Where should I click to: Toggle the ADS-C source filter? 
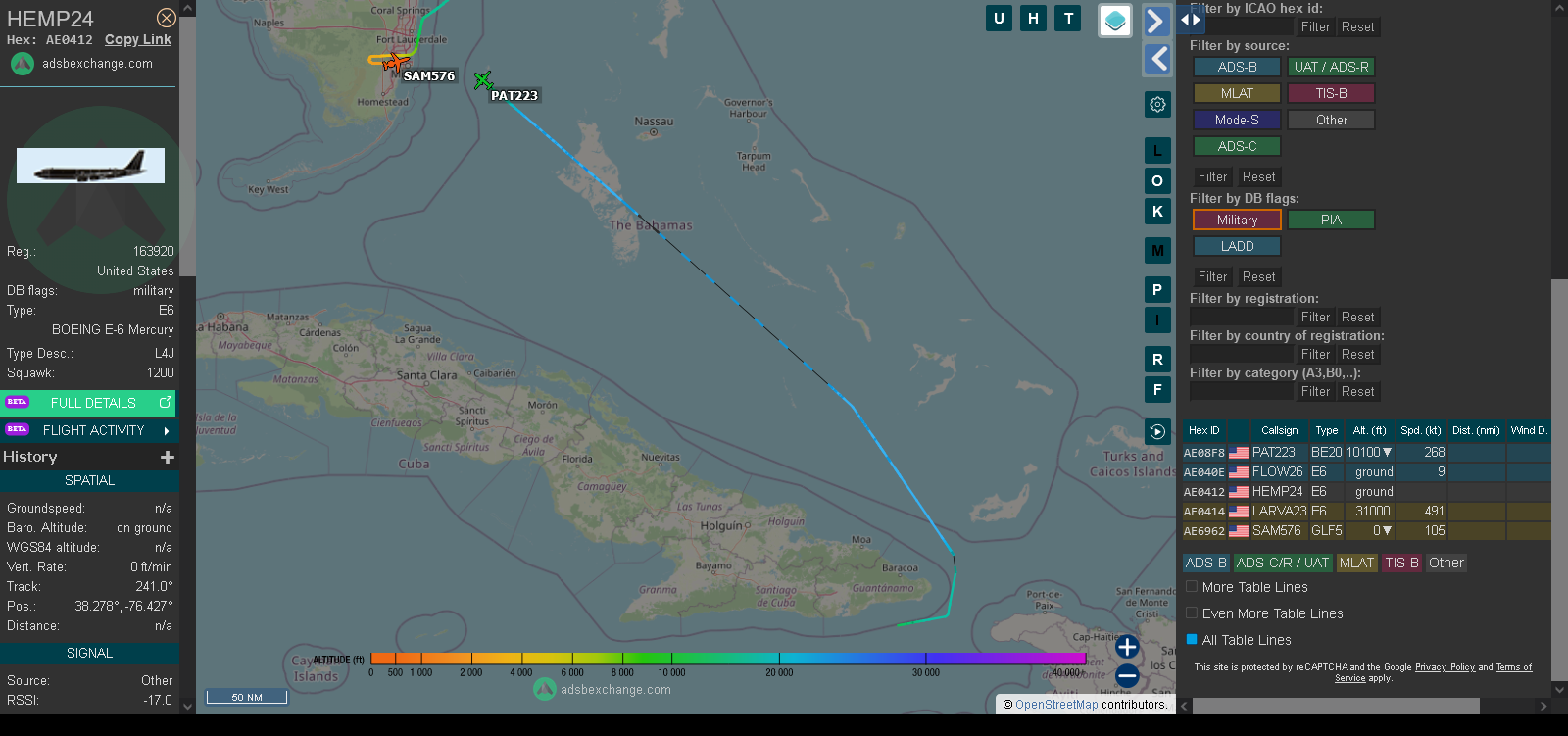[1237, 146]
